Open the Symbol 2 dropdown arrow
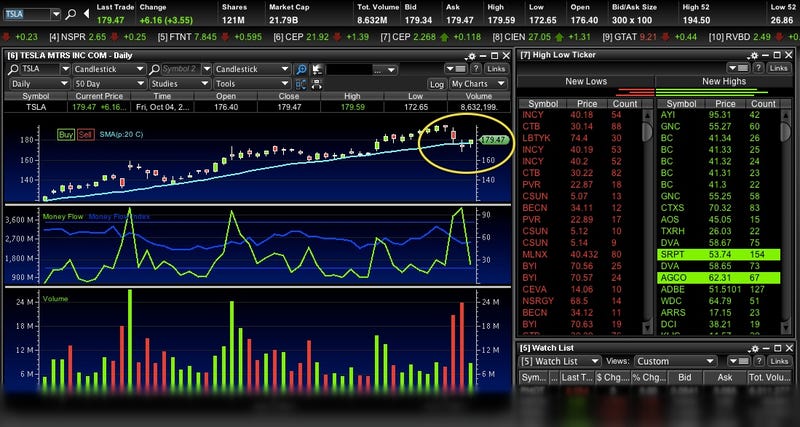The height and width of the screenshot is (427, 800). tap(206, 69)
